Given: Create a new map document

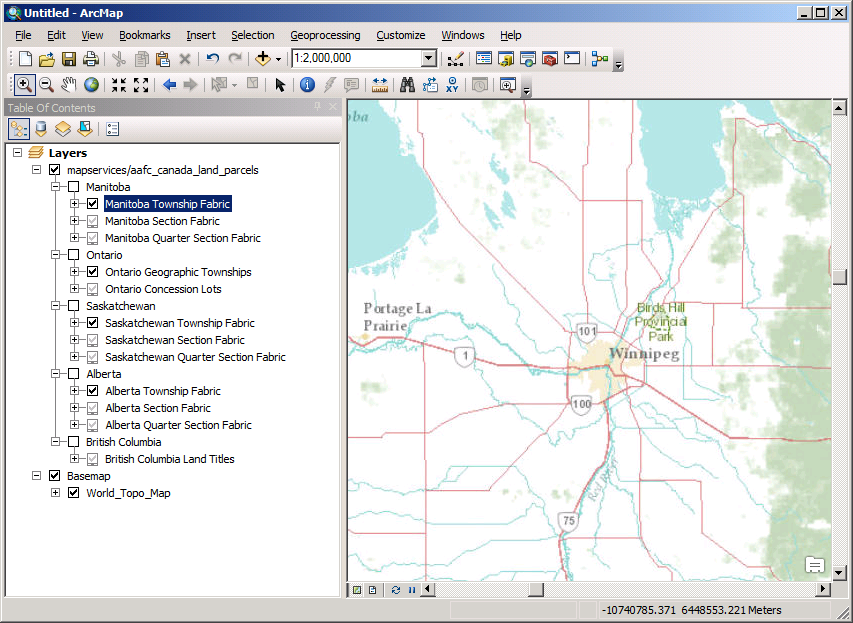Looking at the screenshot, I should (x=25, y=58).
